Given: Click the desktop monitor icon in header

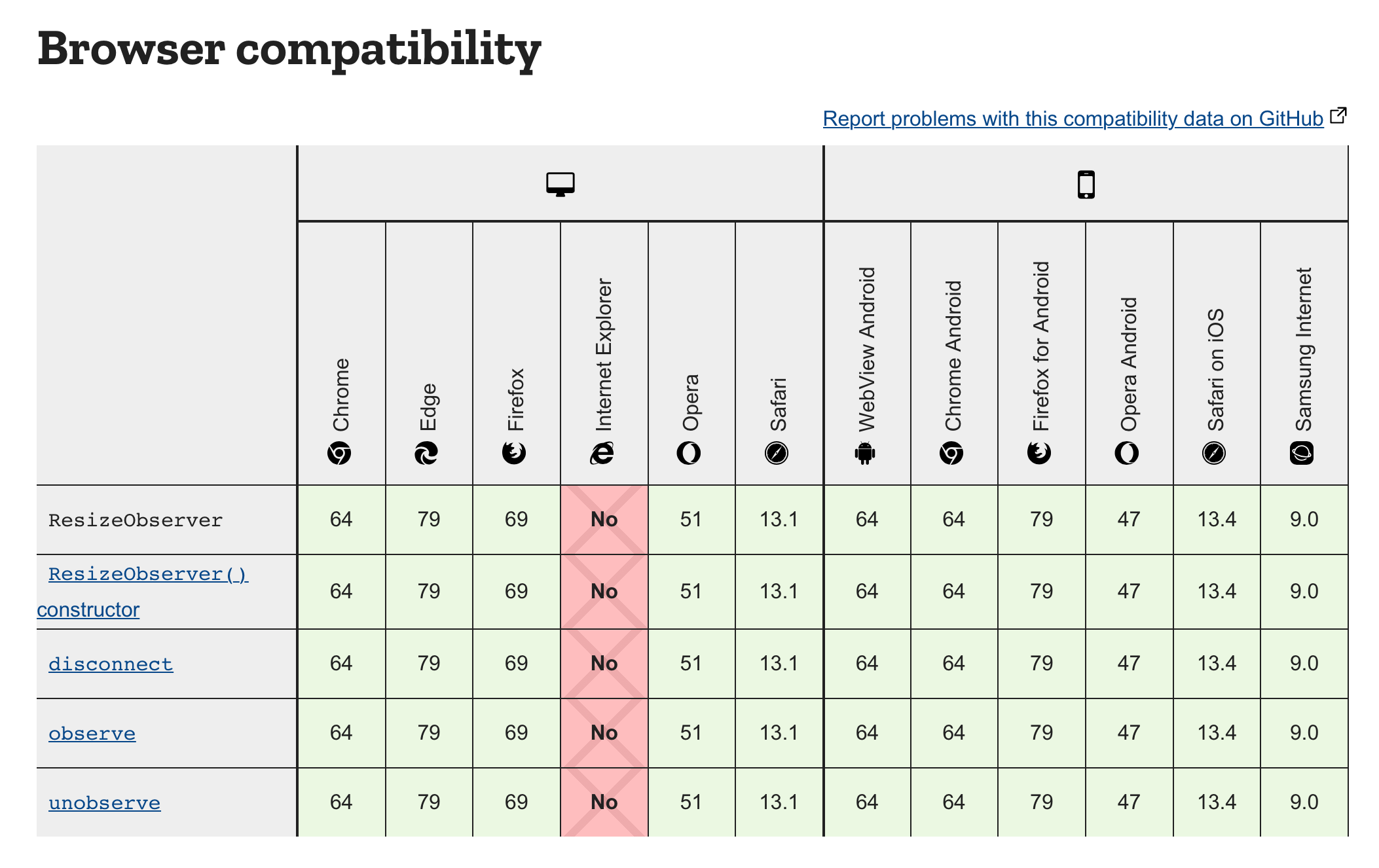Looking at the screenshot, I should pos(560,184).
